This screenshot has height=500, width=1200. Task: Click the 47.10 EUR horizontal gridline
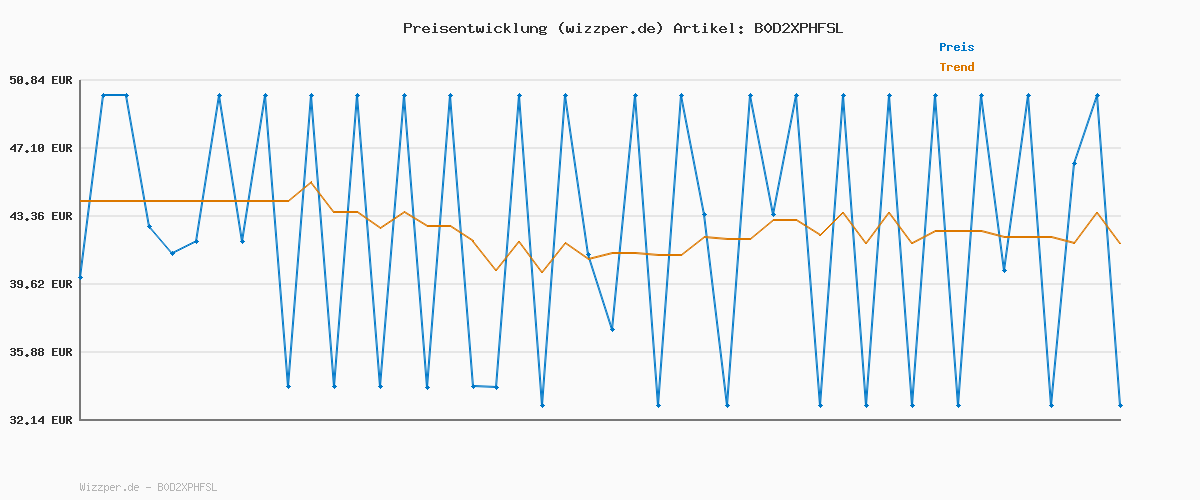point(600,148)
